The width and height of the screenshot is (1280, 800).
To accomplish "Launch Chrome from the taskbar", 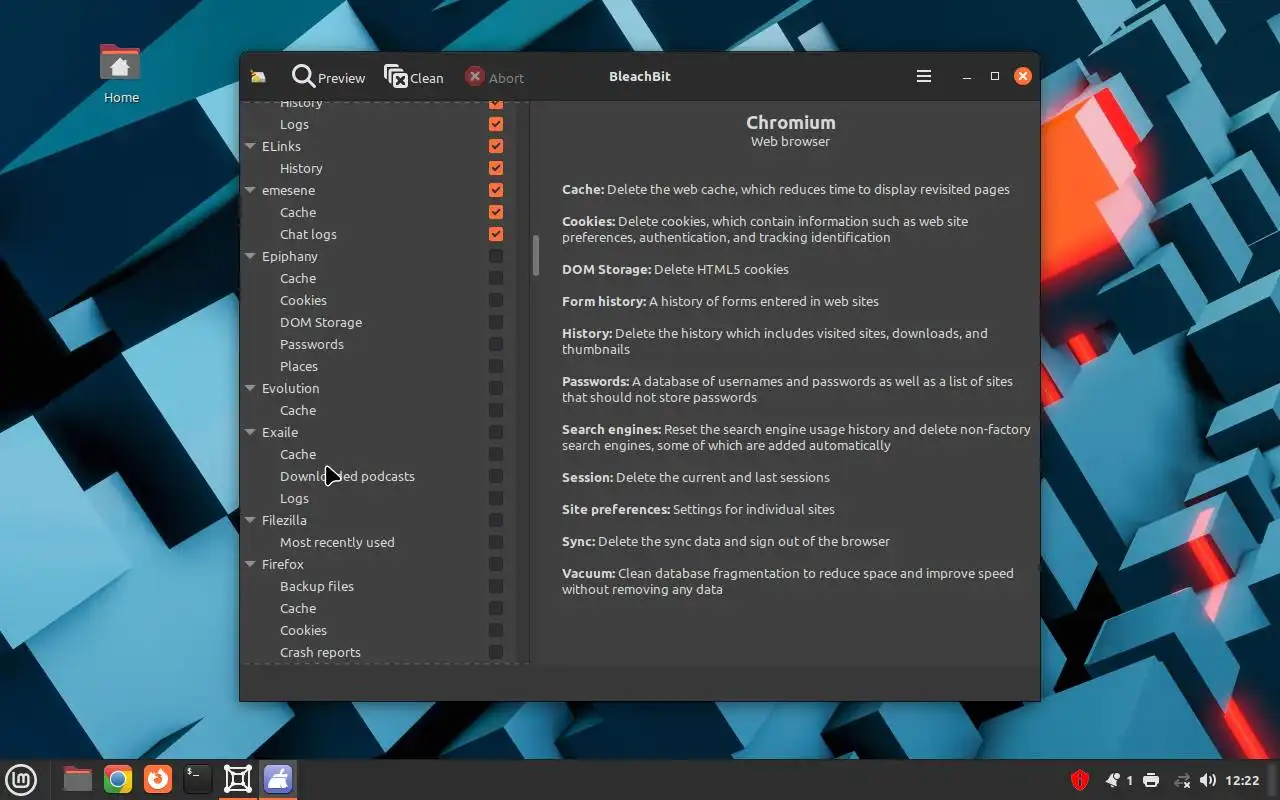I will pyautogui.click(x=118, y=779).
